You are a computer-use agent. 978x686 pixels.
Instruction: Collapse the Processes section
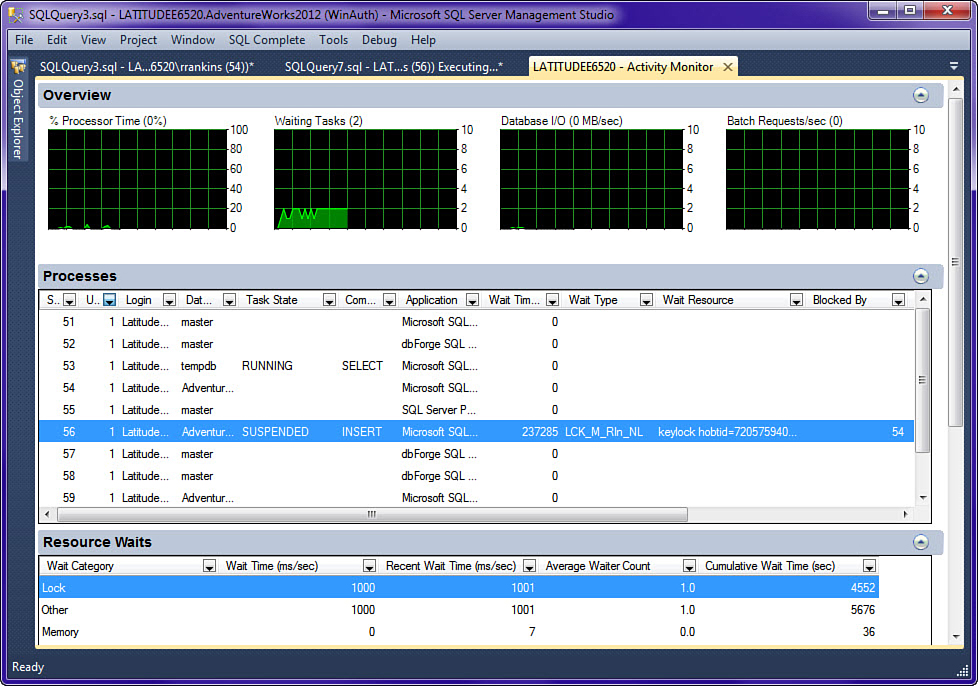921,276
